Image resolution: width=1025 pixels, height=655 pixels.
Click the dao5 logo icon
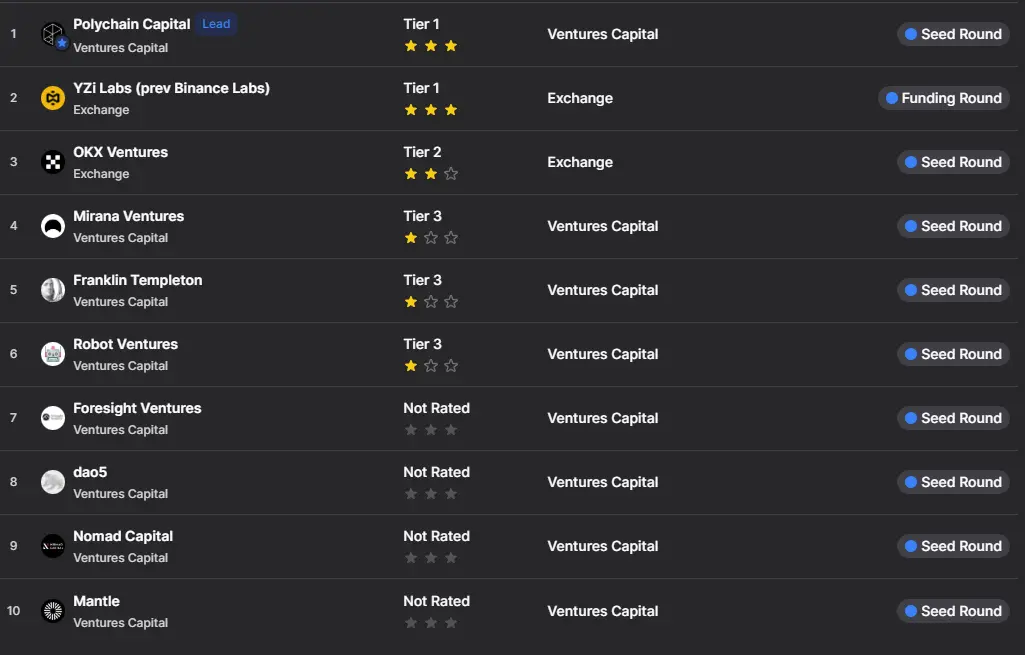coord(53,482)
